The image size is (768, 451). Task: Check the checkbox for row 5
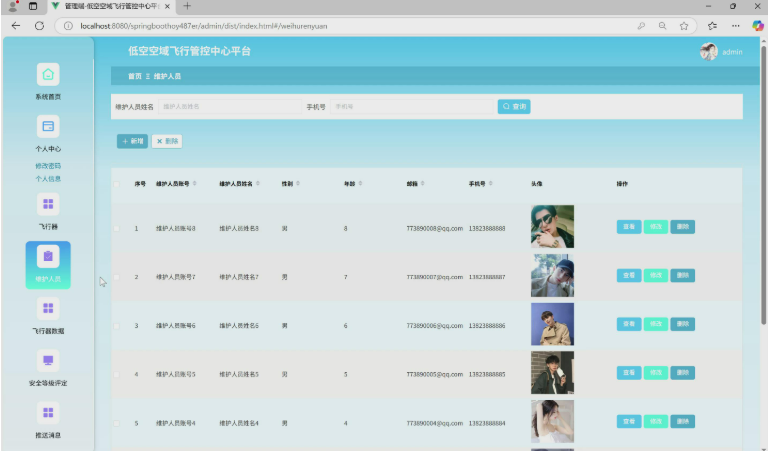tap(116, 423)
